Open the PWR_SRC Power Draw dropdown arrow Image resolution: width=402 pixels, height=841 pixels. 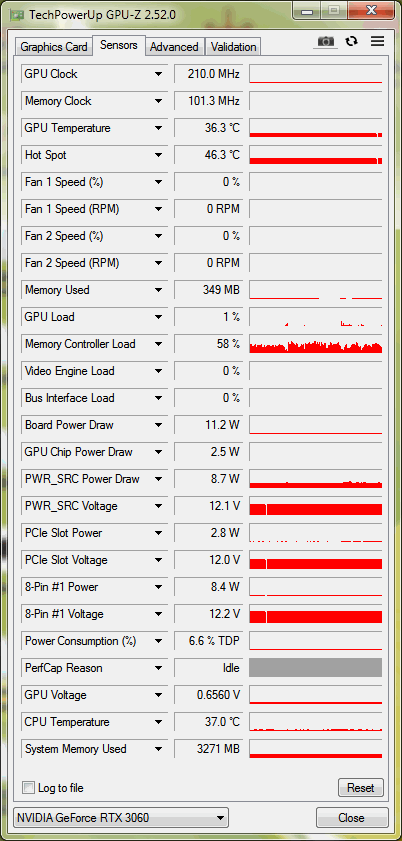158,479
